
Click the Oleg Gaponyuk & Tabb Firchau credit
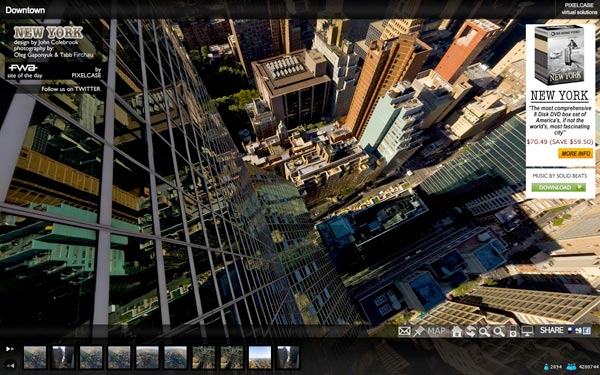click(53, 55)
